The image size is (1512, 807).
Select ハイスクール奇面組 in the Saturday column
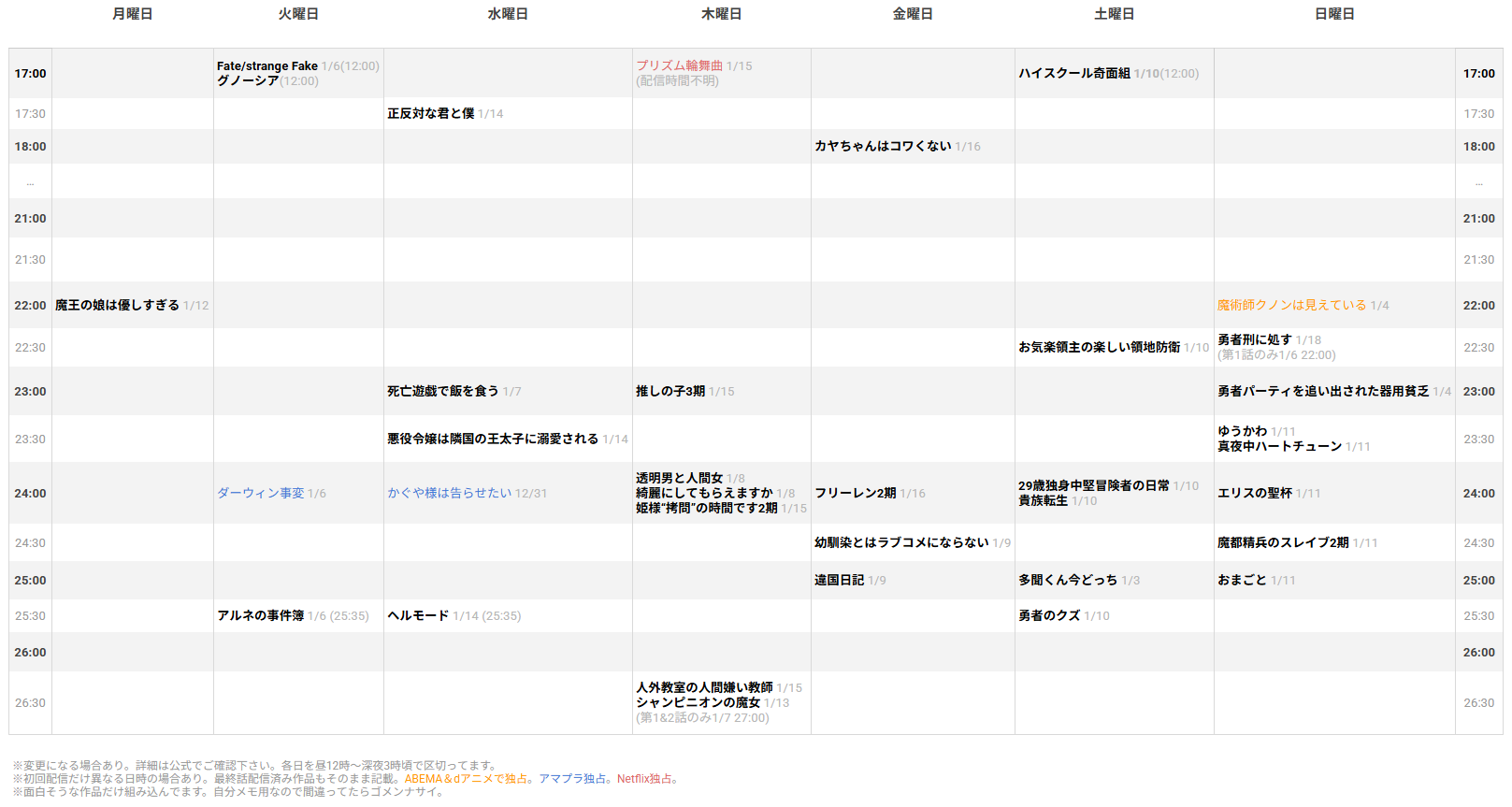coord(1073,74)
